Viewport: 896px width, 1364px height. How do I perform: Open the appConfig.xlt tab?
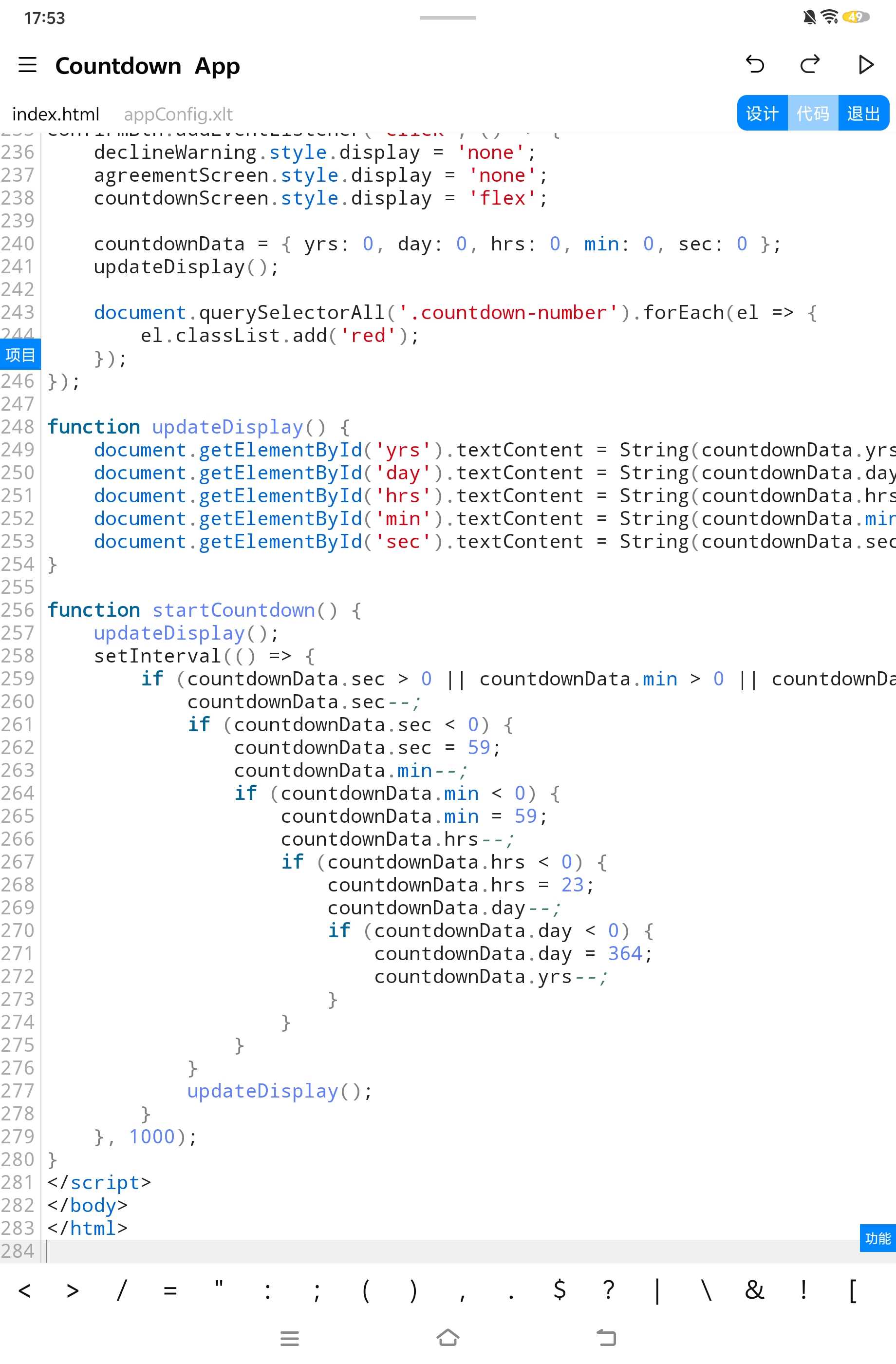178,114
